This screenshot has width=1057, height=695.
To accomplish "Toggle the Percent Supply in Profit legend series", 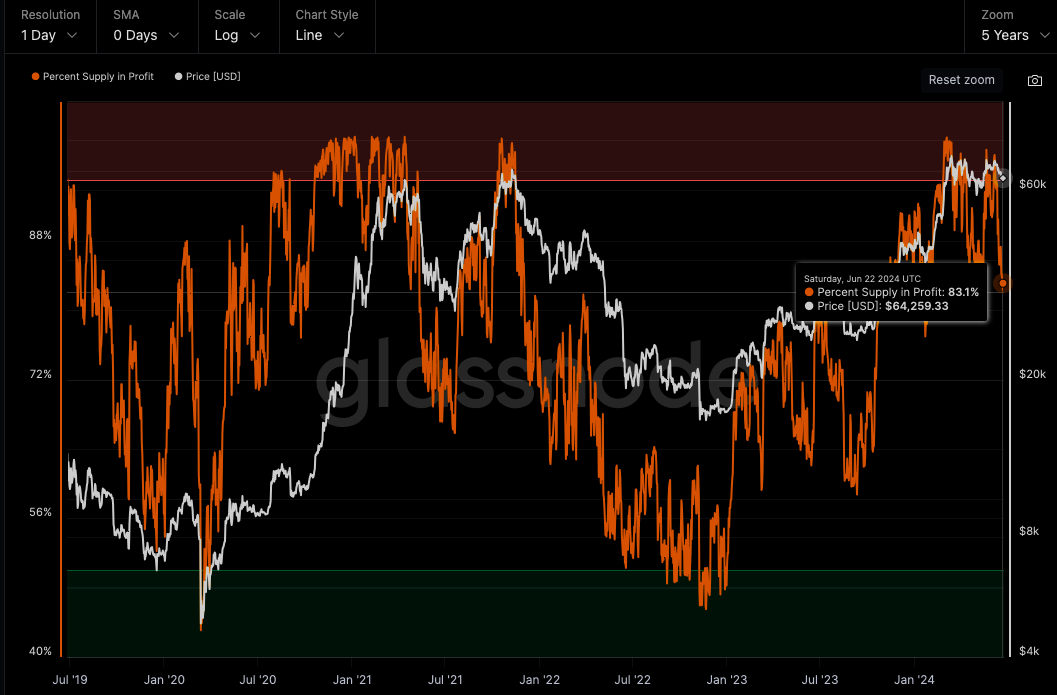I will [92, 77].
